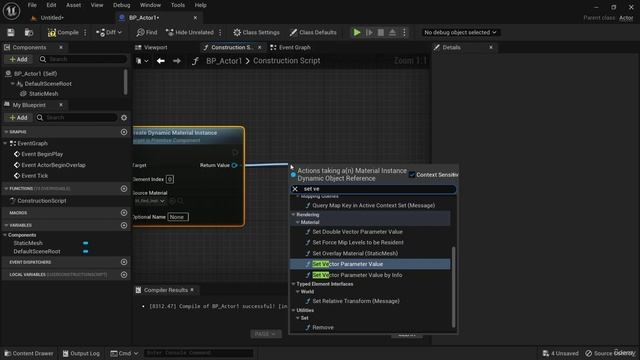Open the Edit menu
This screenshot has height=360, width=640.
point(51,5)
